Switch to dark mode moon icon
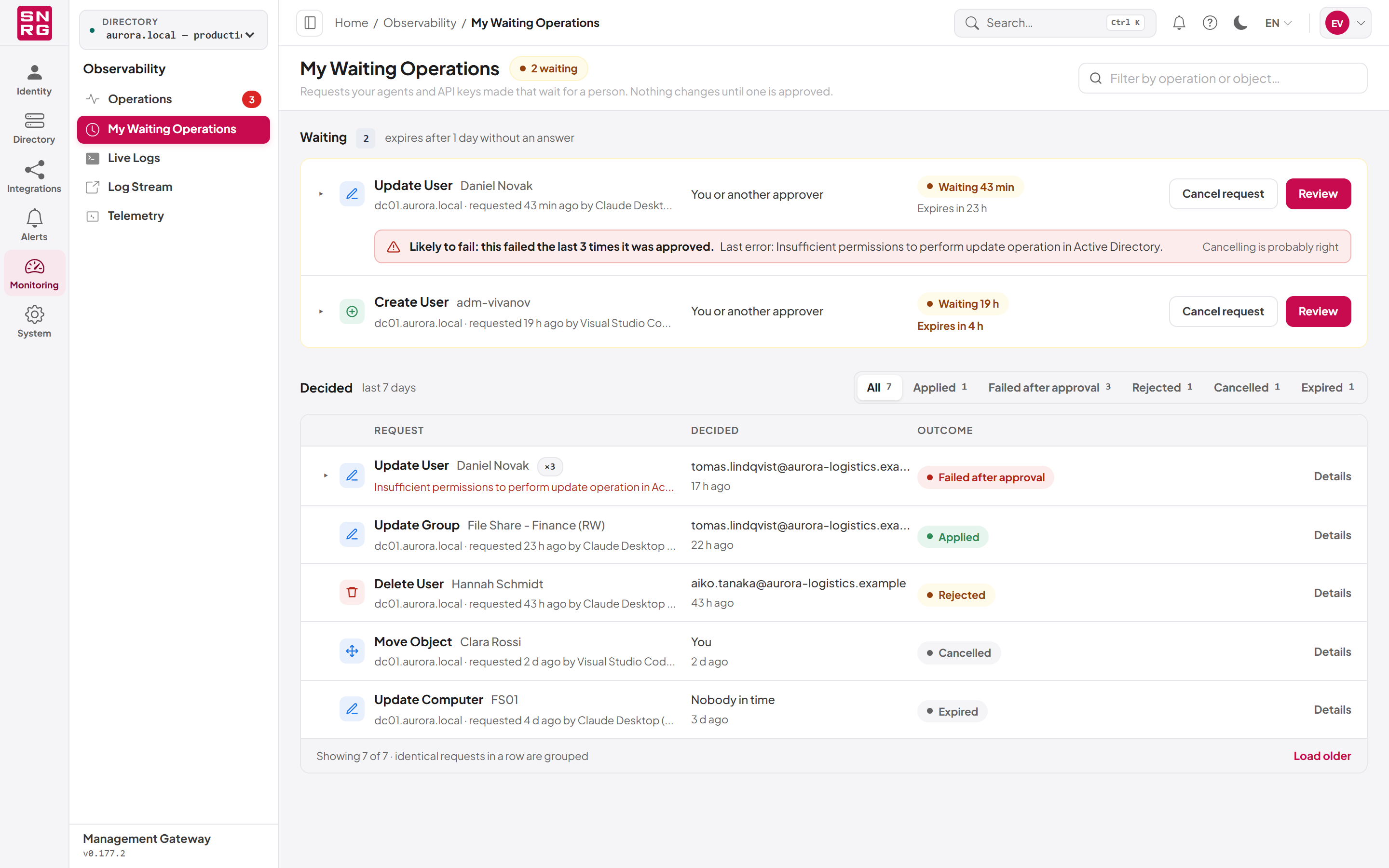 (1241, 23)
